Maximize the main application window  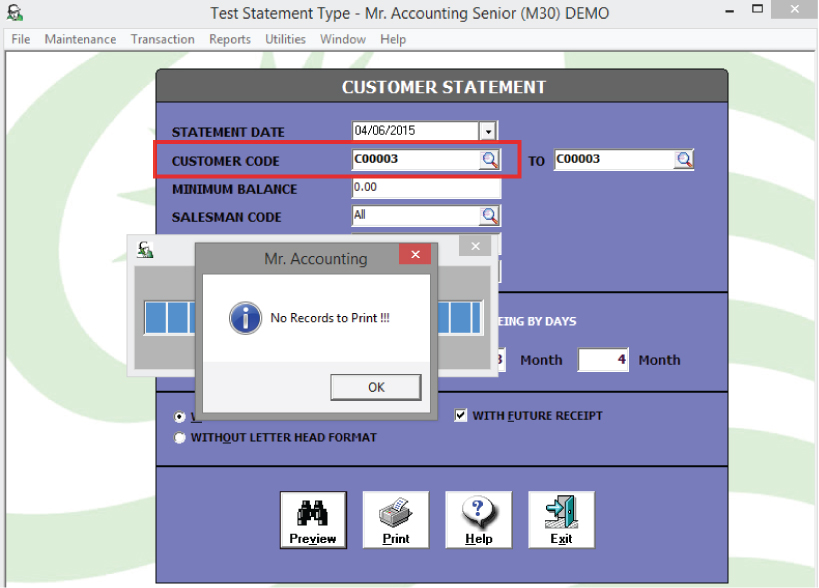757,9
